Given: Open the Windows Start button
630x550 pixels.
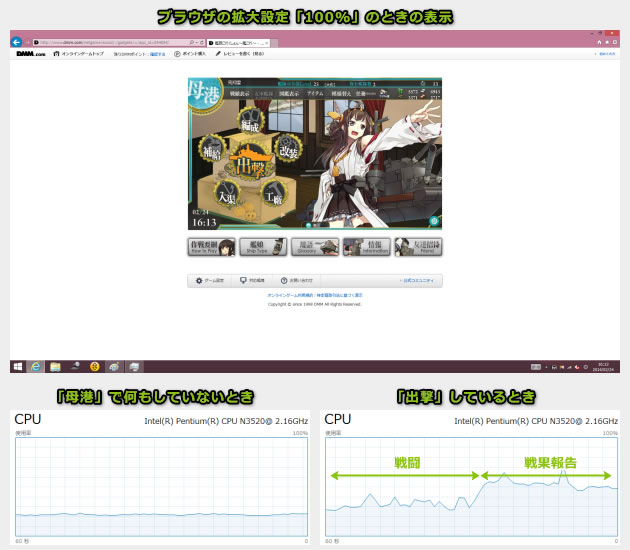Looking at the screenshot, I should 18,366.
